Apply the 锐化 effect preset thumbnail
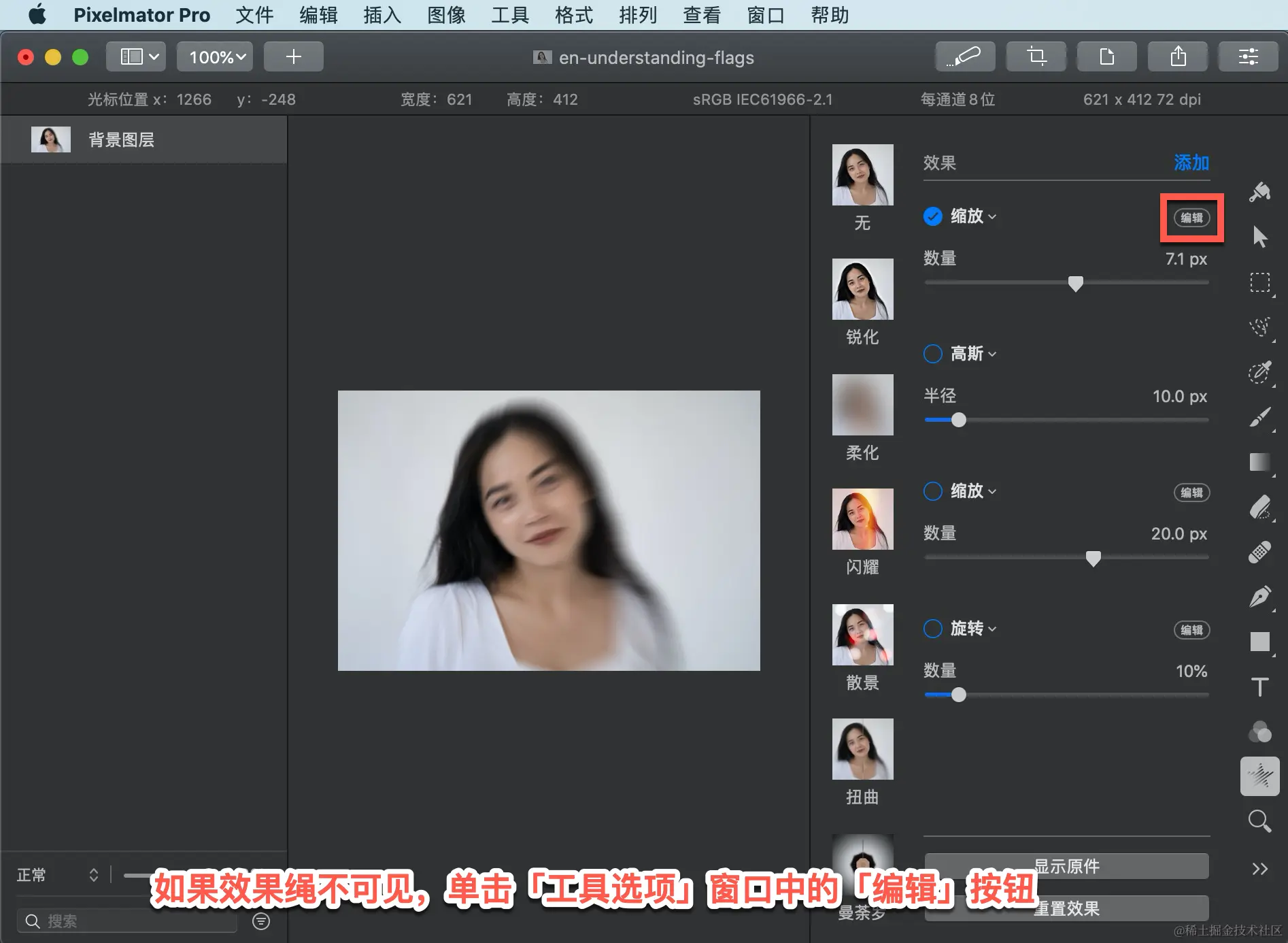 [862, 289]
